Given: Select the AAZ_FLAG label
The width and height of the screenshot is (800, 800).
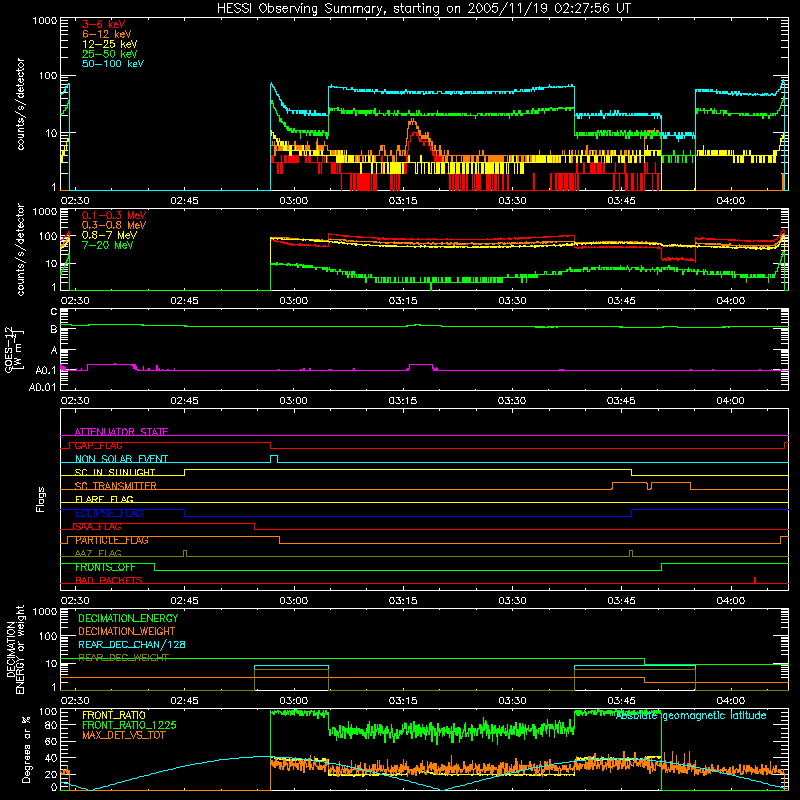Looking at the screenshot, I should tap(98, 553).
